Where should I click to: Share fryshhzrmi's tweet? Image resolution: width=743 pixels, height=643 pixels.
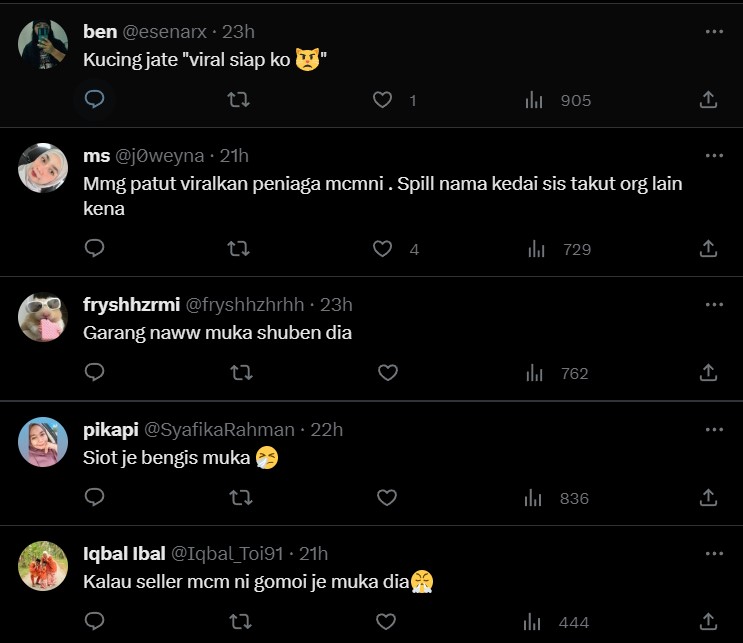coord(708,373)
